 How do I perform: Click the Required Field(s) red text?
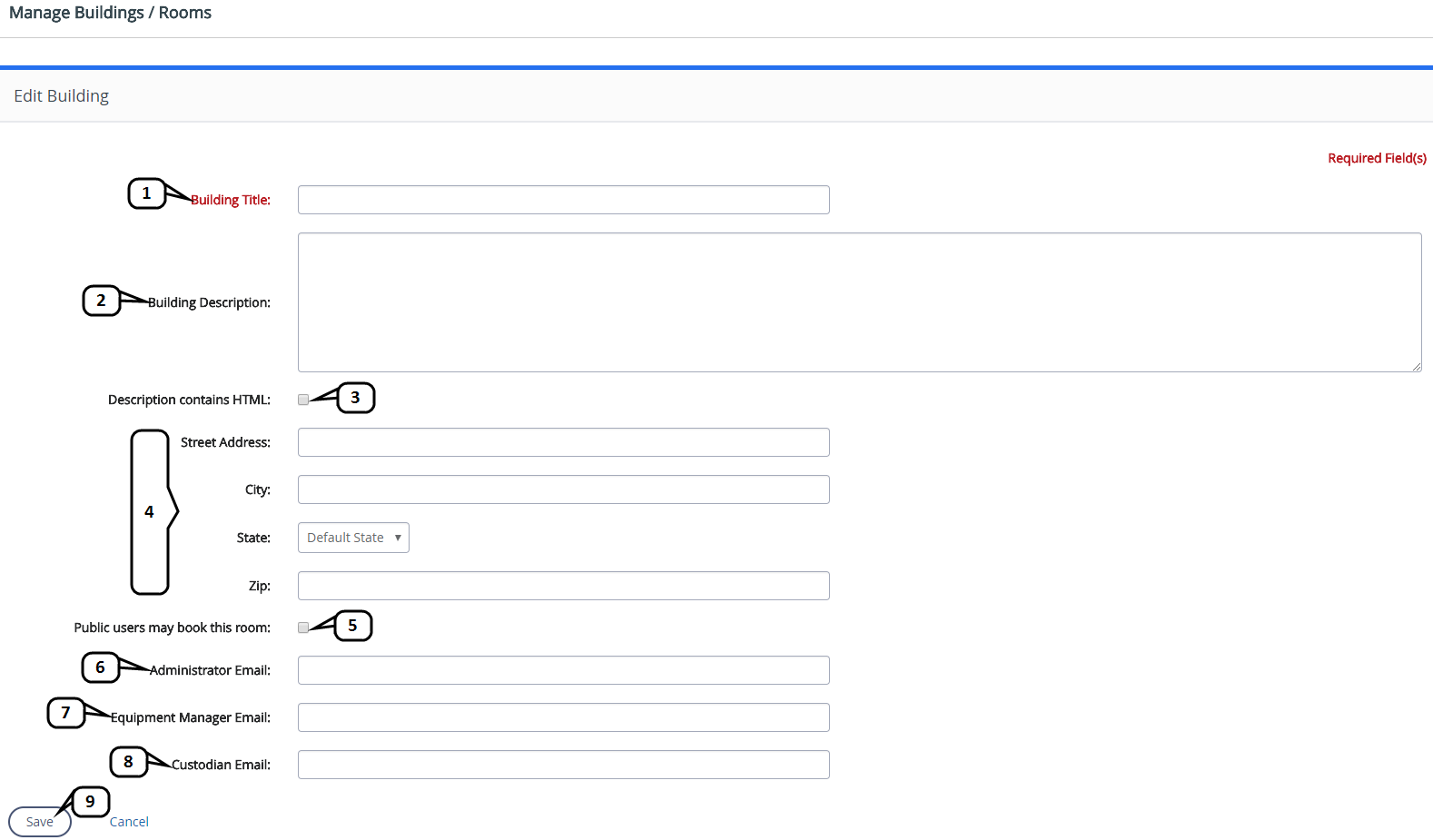(1377, 158)
